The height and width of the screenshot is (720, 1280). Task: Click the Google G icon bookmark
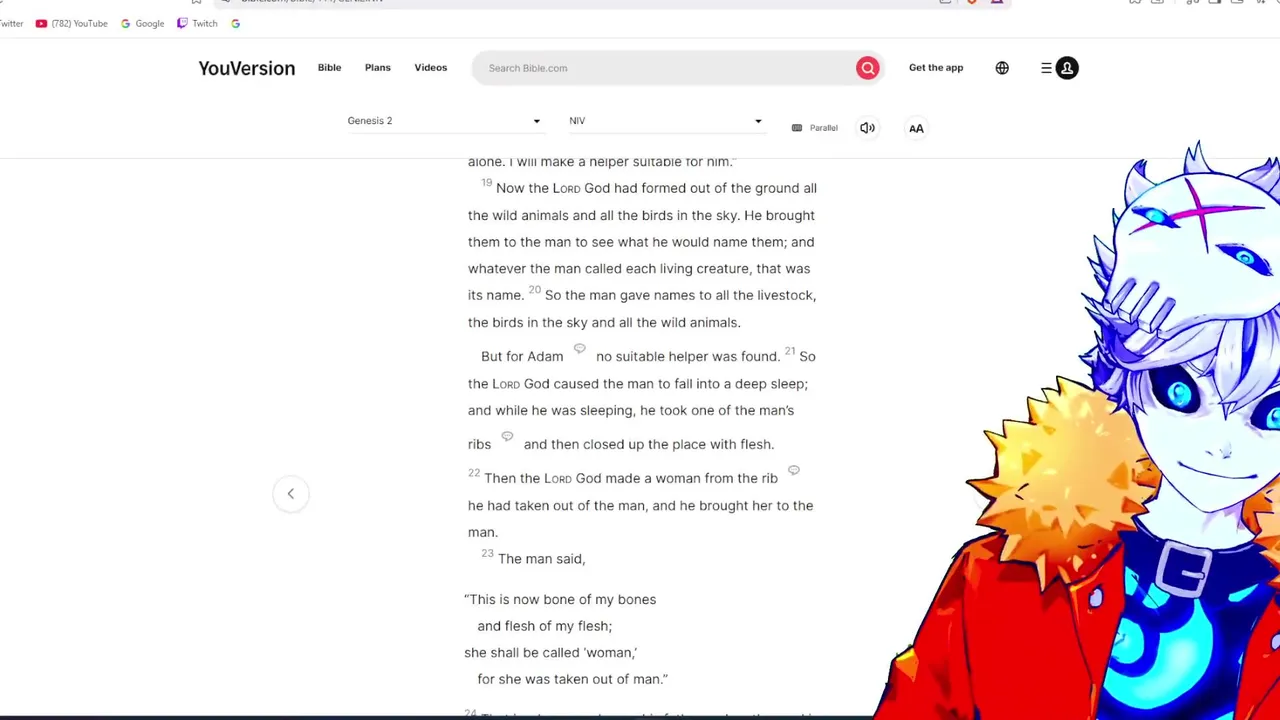point(235,23)
